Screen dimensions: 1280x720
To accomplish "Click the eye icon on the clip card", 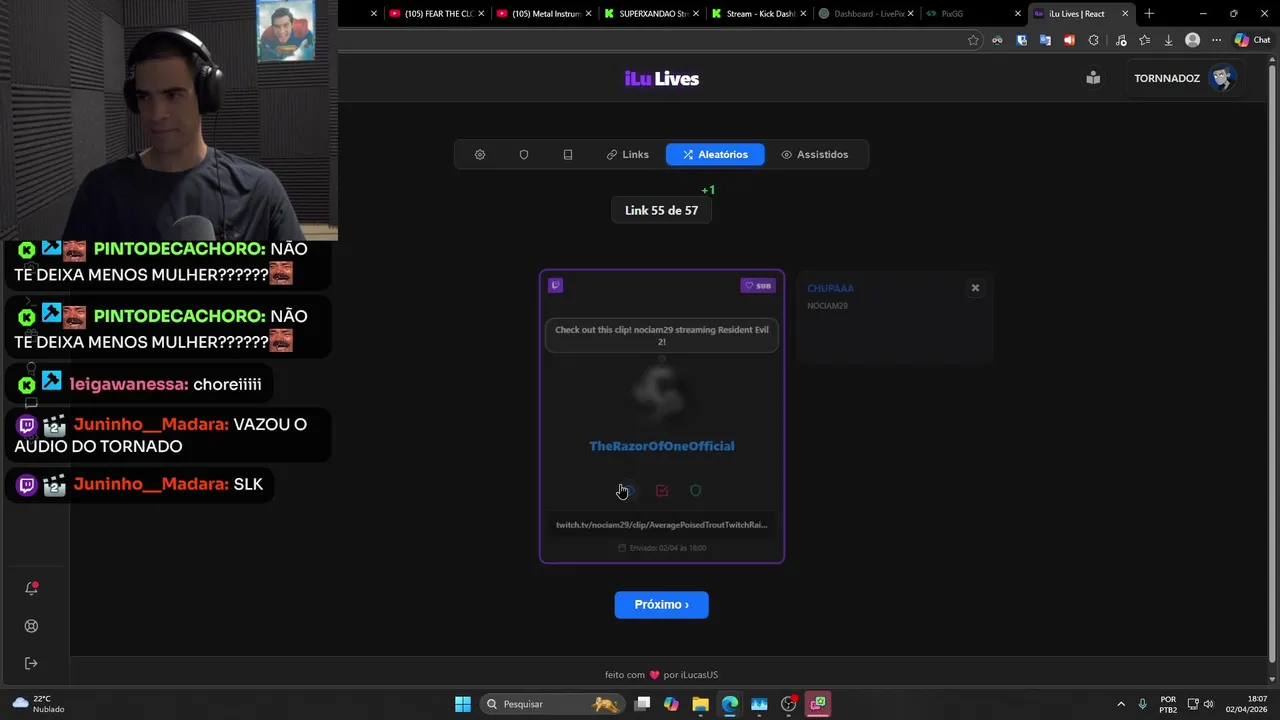I will pos(628,491).
